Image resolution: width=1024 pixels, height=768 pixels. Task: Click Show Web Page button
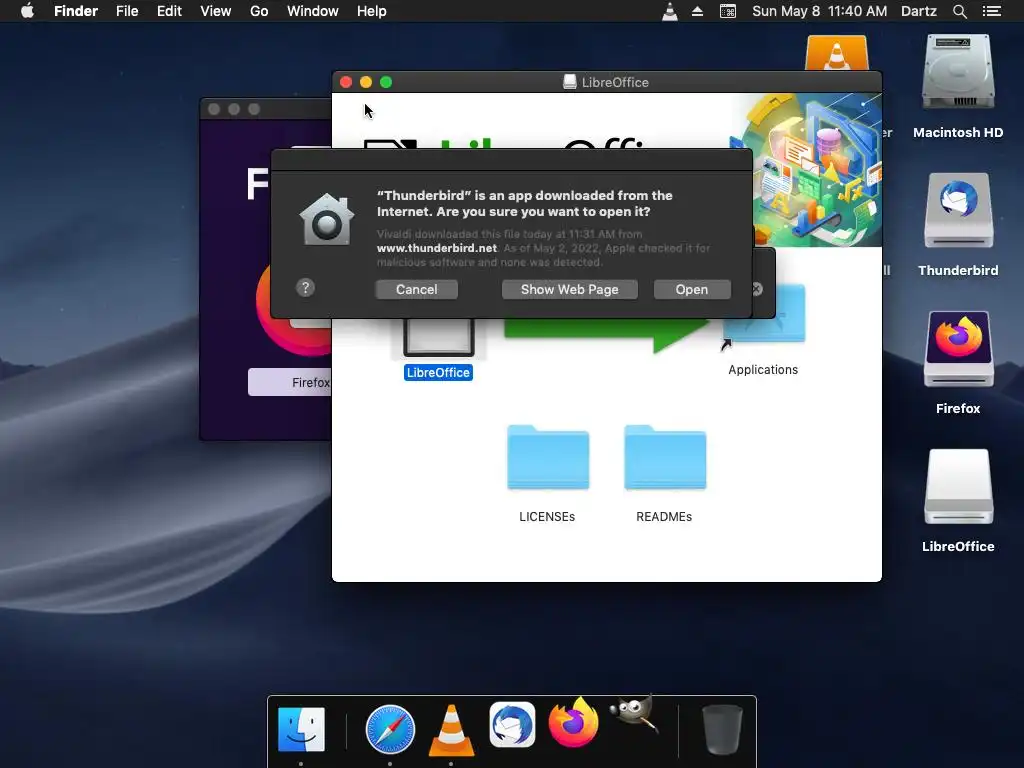[569, 289]
